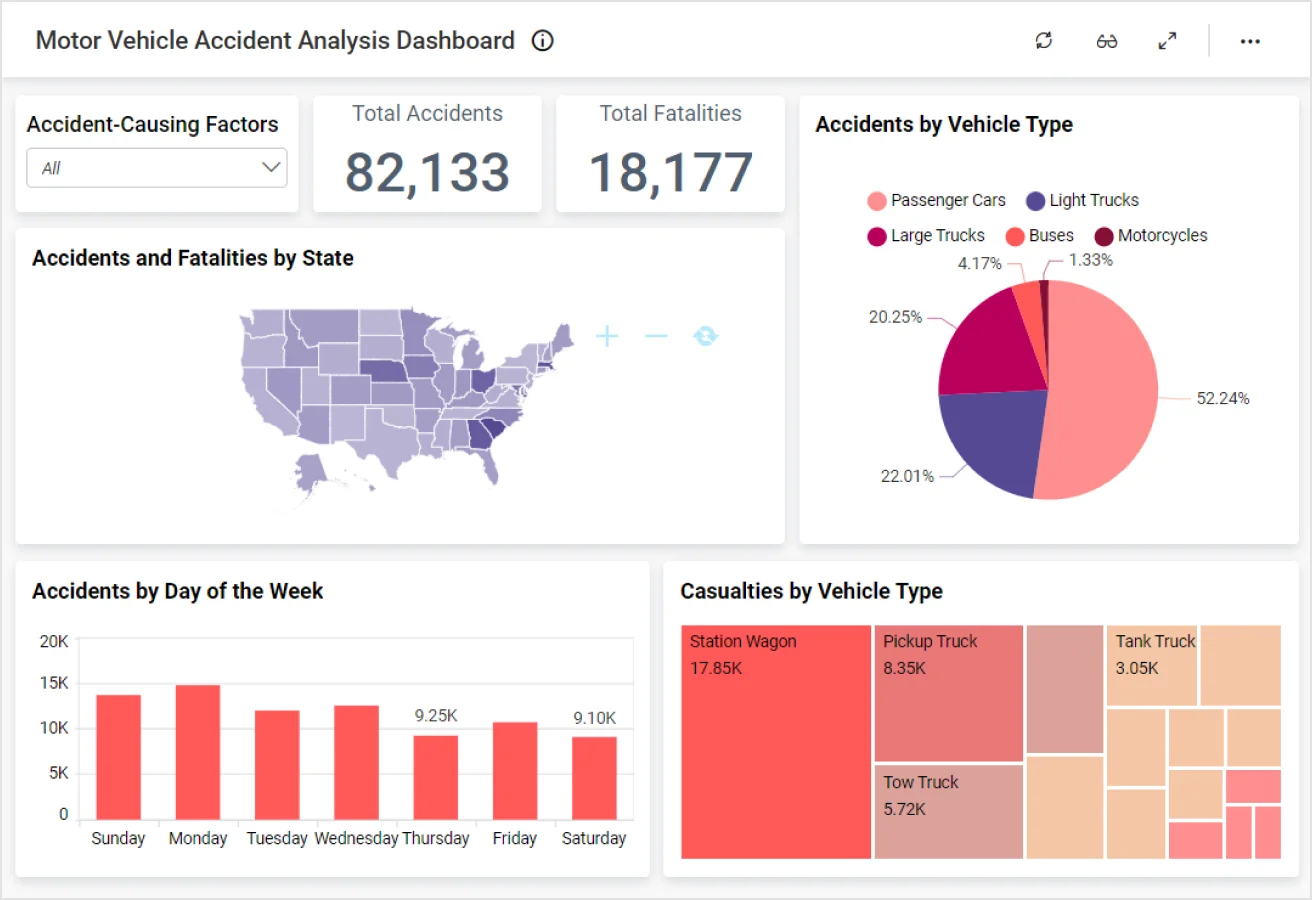Viewport: 1312px width, 900px height.
Task: Zoom out on the state map
Action: [x=656, y=336]
